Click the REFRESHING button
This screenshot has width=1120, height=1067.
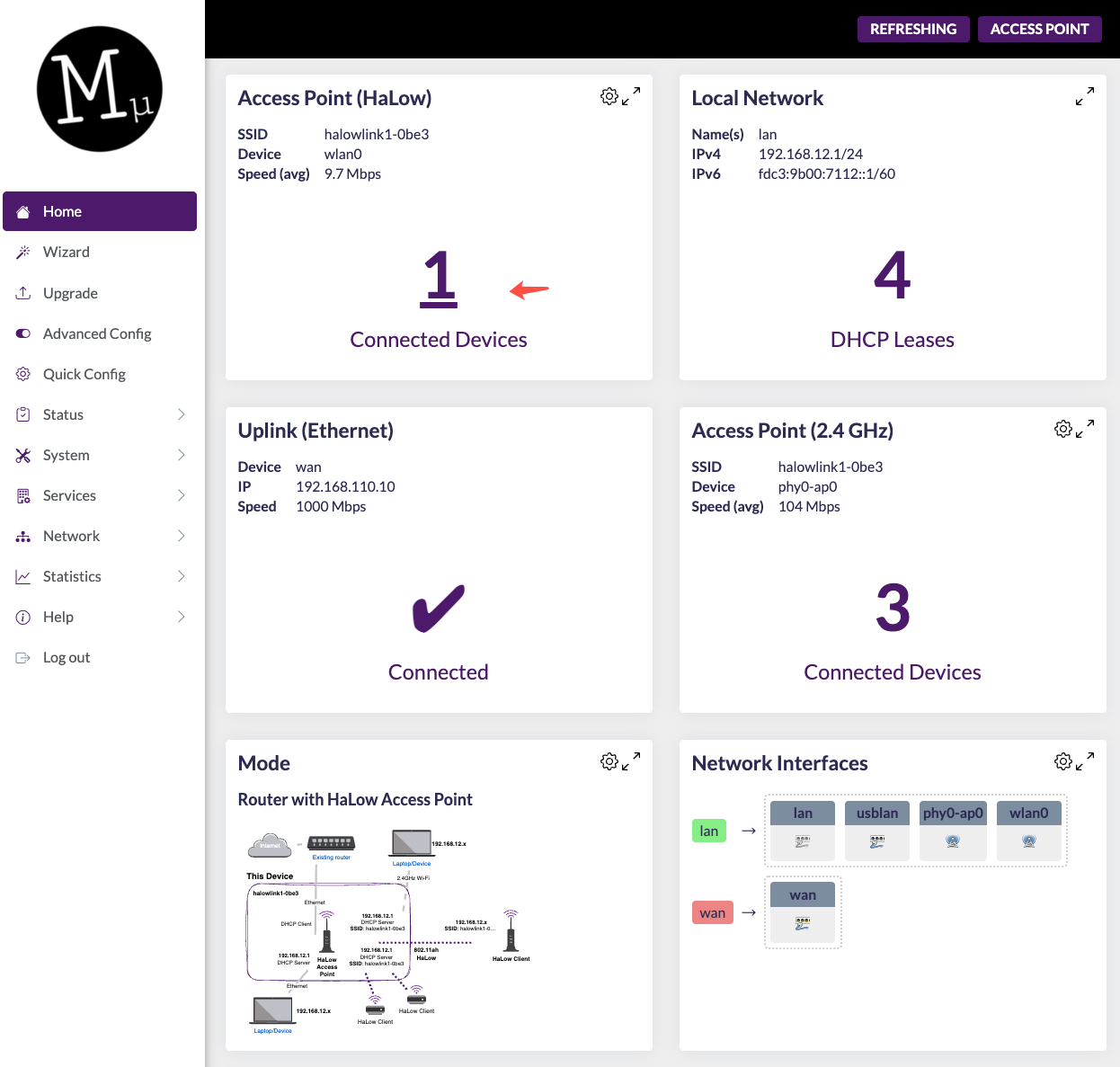[913, 29]
